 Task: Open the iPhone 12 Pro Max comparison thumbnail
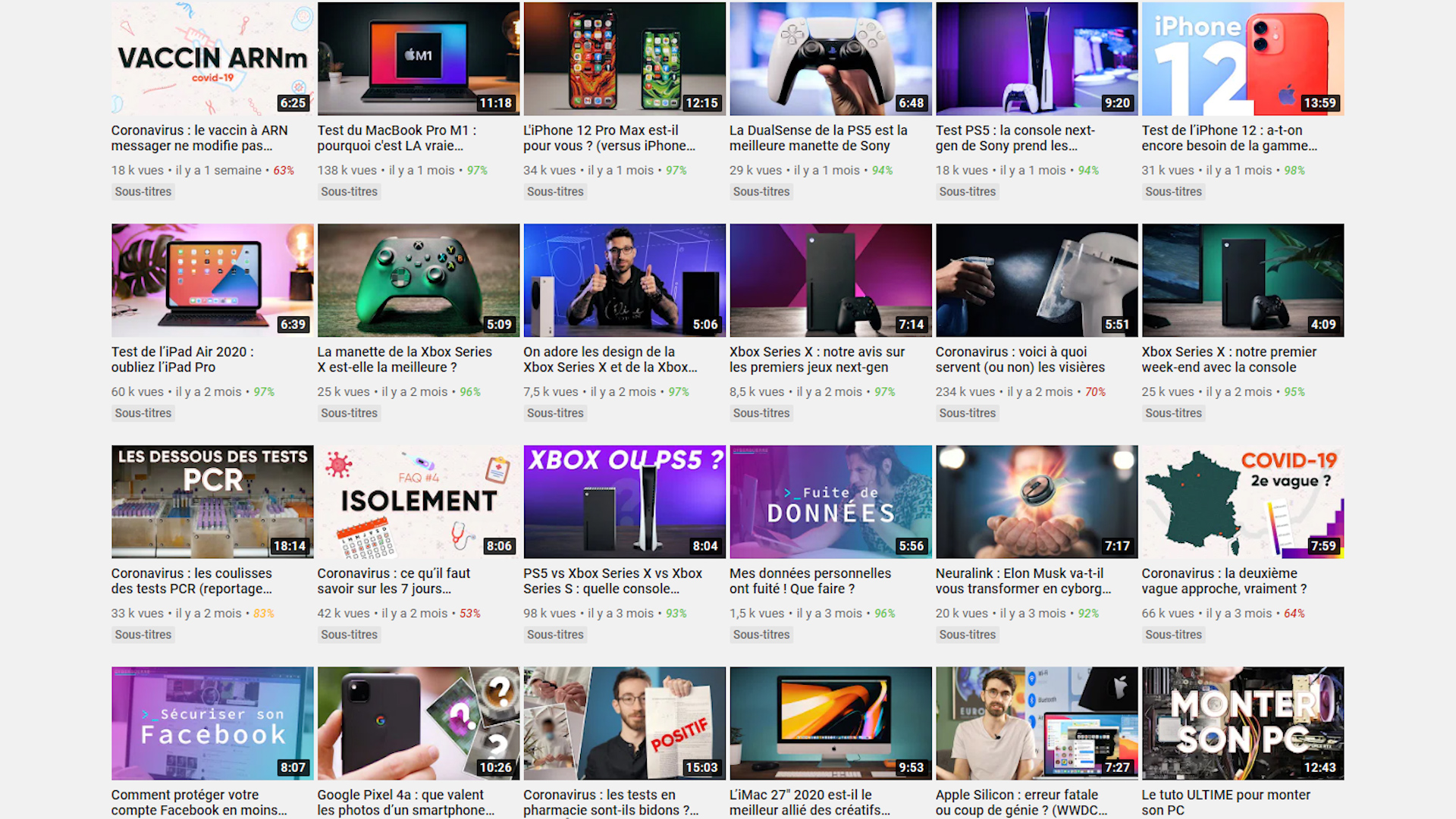(x=625, y=58)
